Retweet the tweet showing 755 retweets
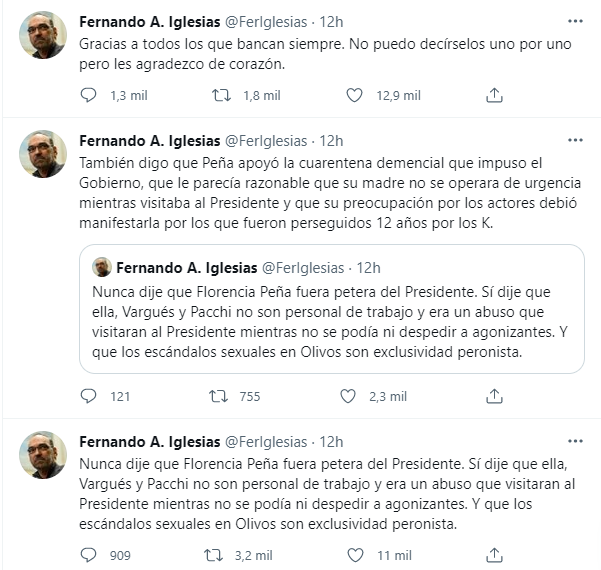Viewport: 601px width, 570px height. pyautogui.click(x=218, y=396)
